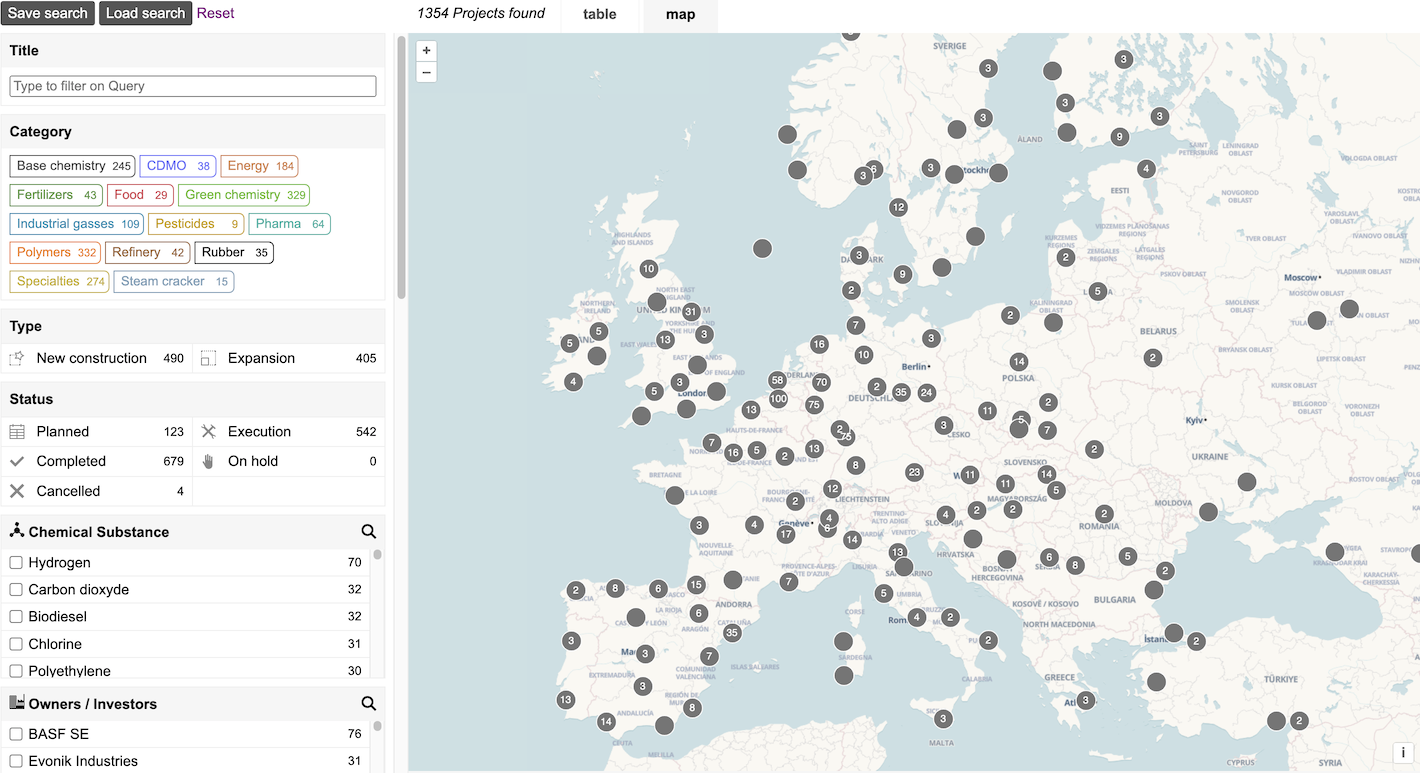Click the Title query input field
The width and height of the screenshot is (1420, 773).
193,86
